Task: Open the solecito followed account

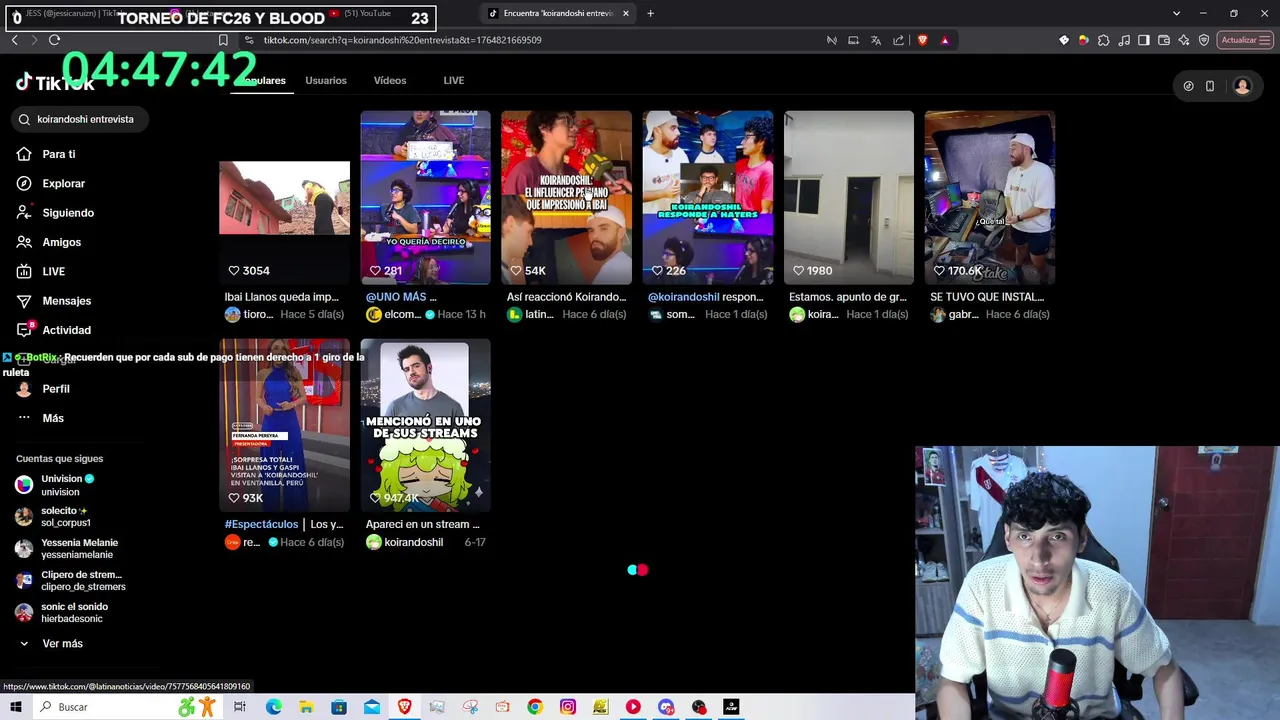Action: pyautogui.click(x=53, y=517)
